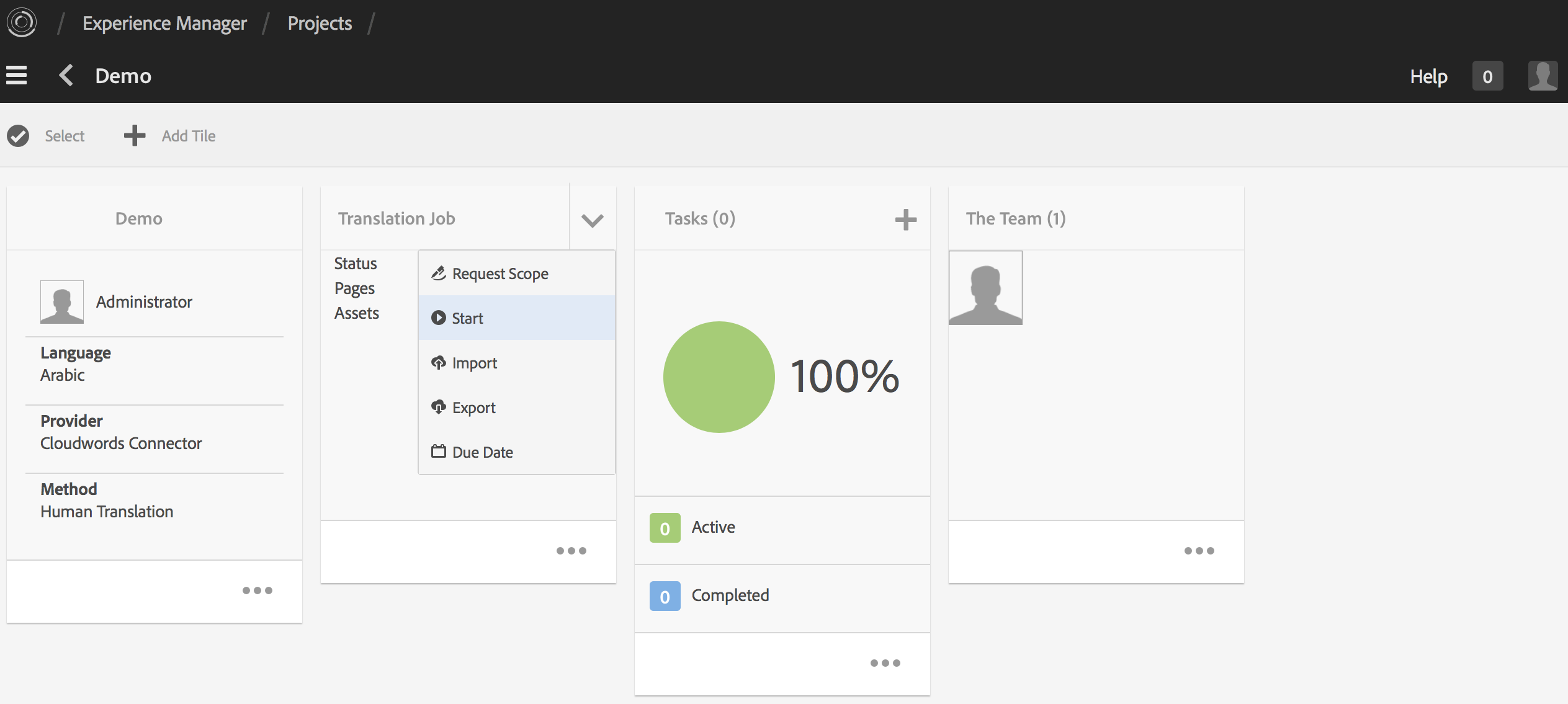The width and height of the screenshot is (1568, 704).
Task: Collapse the Translation Job chevron dropdown
Action: click(x=592, y=220)
